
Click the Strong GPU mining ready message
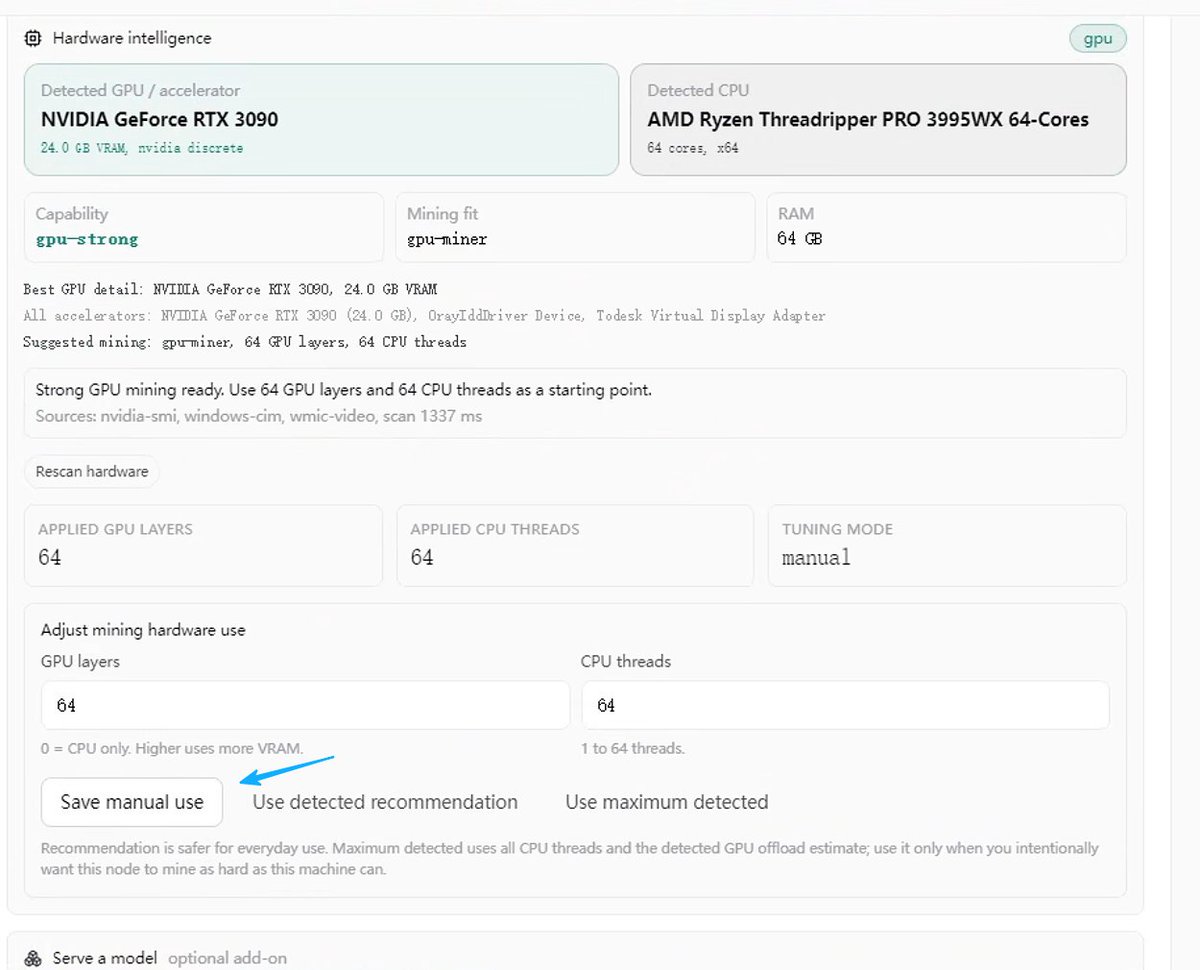pyautogui.click(x=344, y=390)
